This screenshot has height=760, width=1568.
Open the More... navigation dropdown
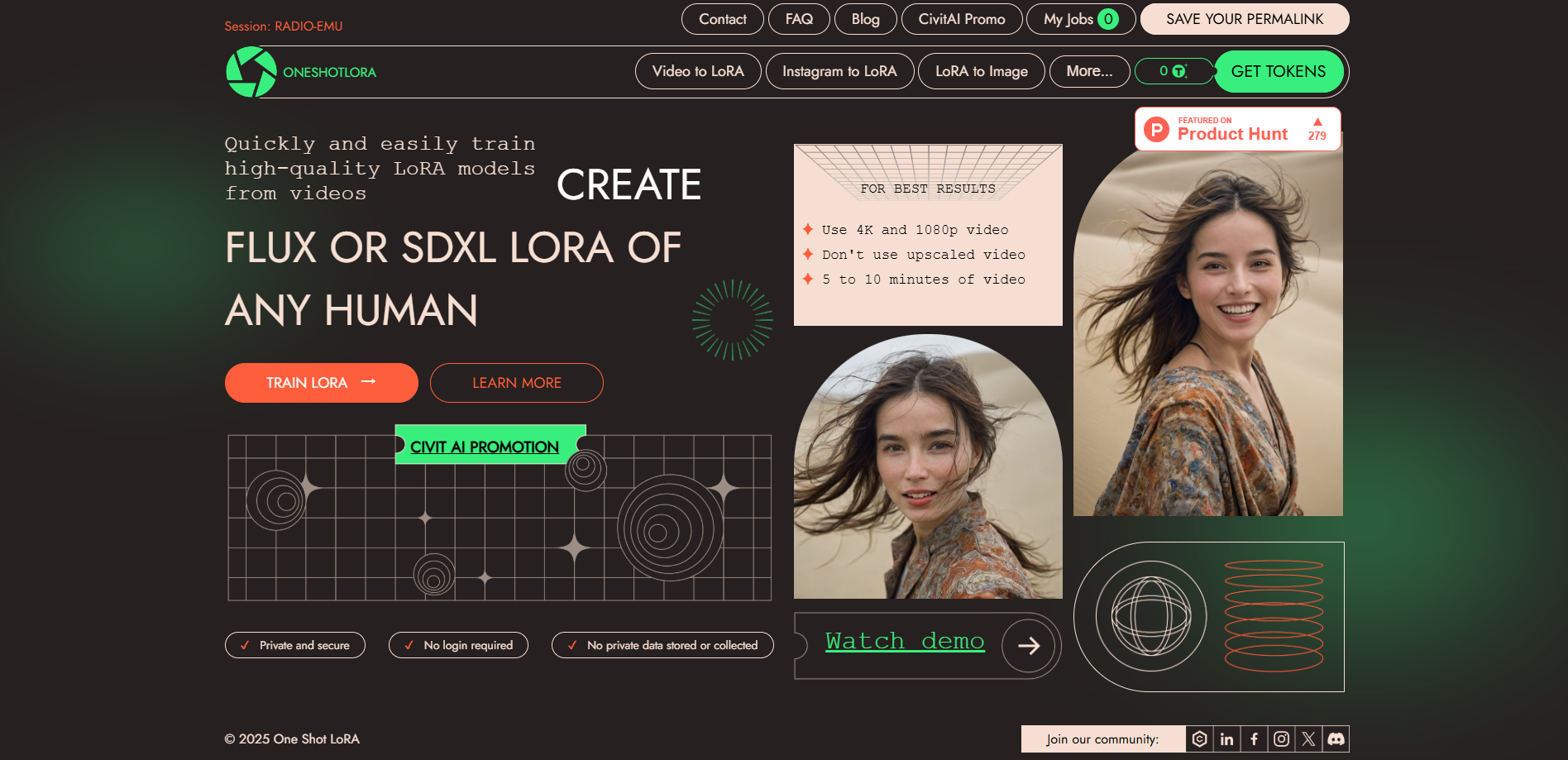pyautogui.click(x=1089, y=71)
